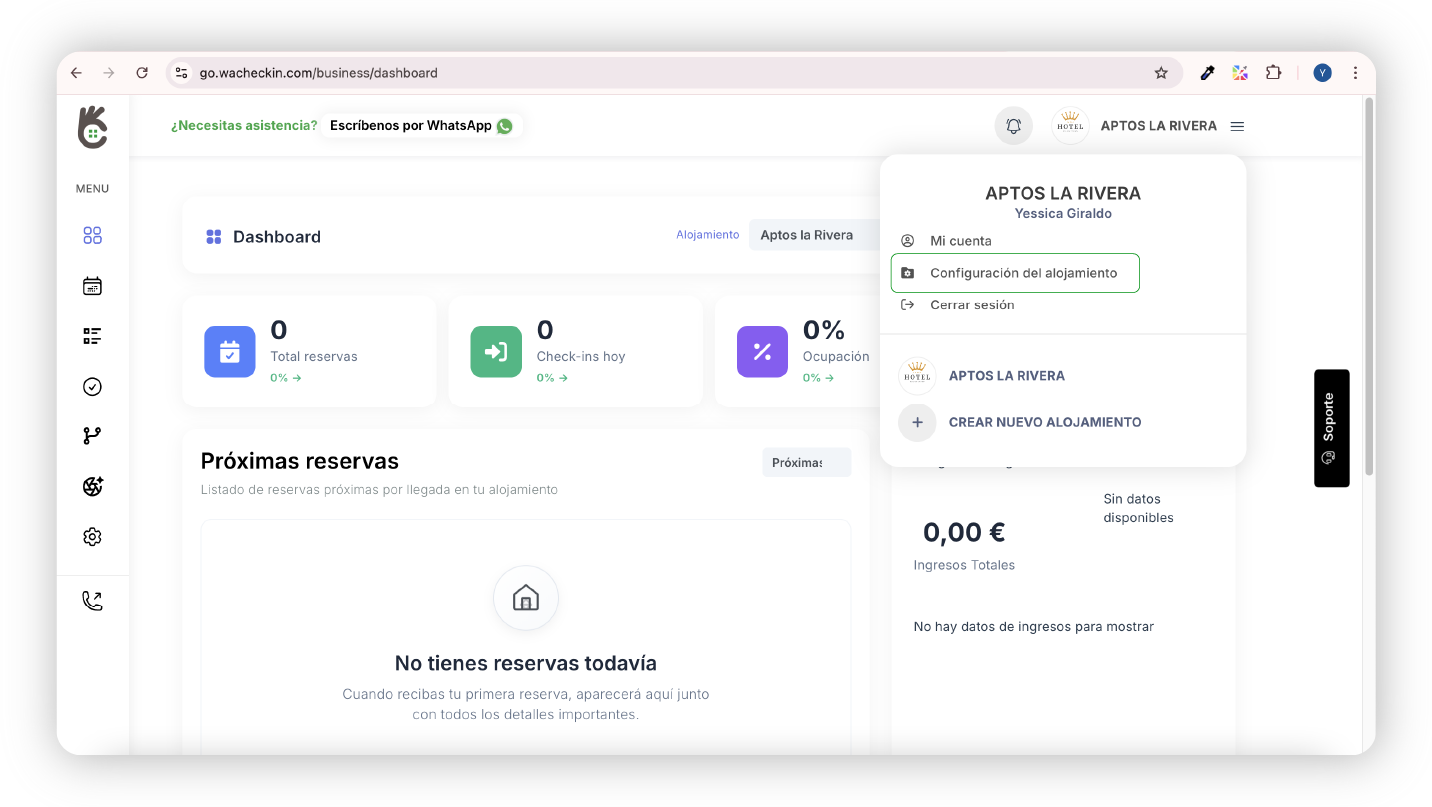This screenshot has height=807, width=1432.
Task: Open the branch connections sidebar icon
Action: click(92, 436)
